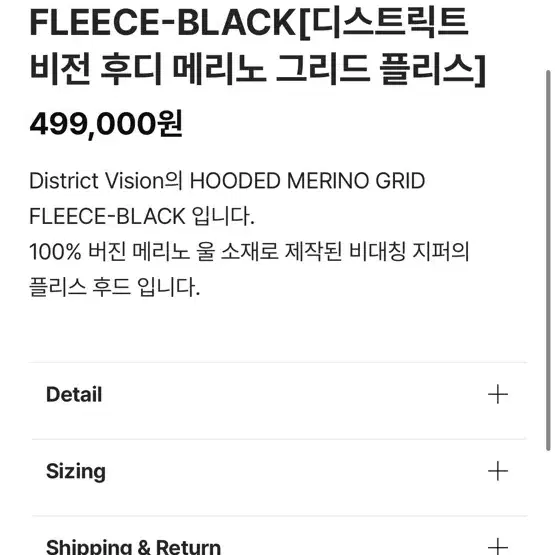555x555 pixels.
Task: Click the divider line between Detail and Sizing
Action: point(279,439)
